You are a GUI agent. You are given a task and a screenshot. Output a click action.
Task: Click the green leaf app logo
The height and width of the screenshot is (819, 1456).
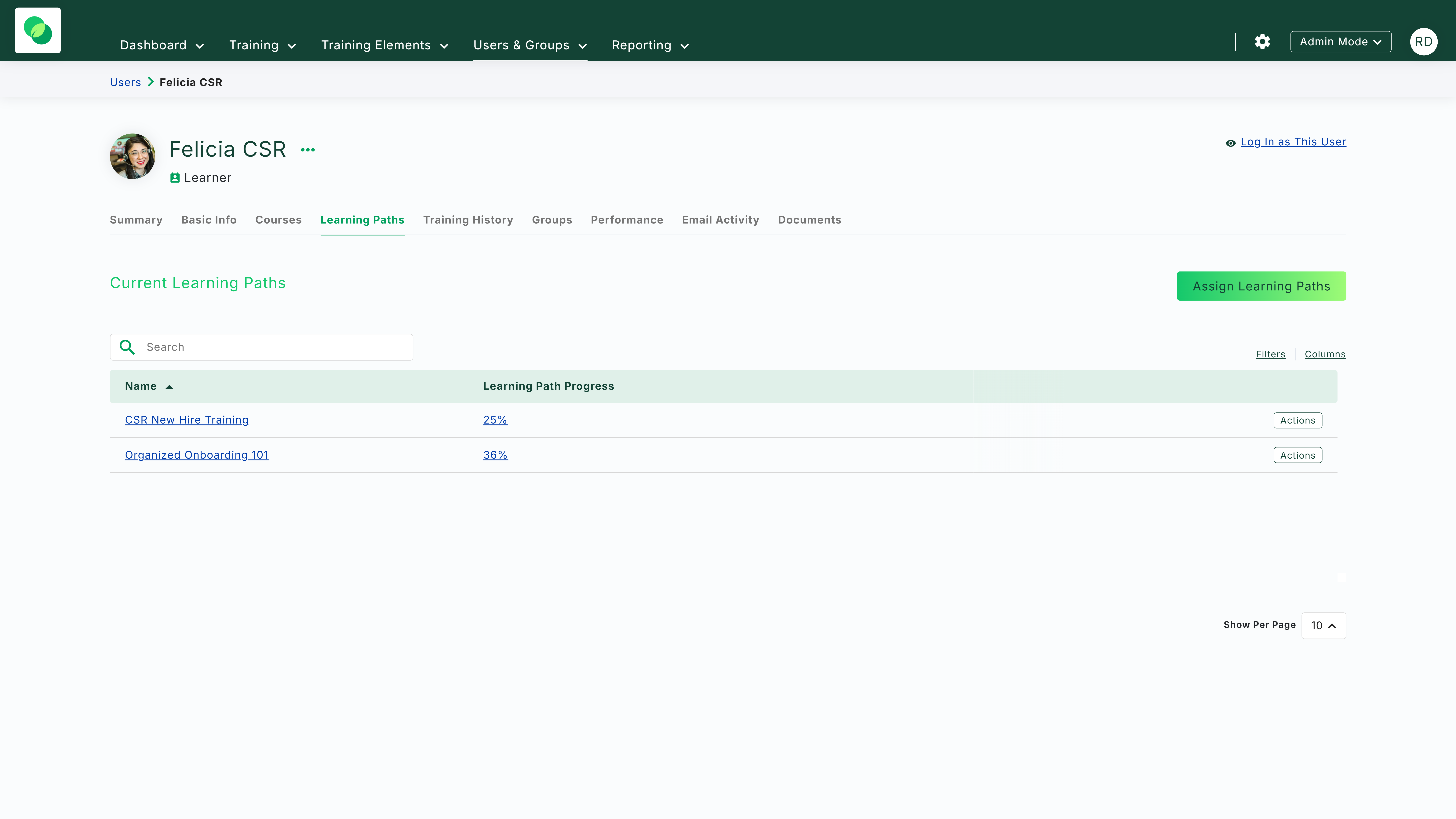click(x=38, y=31)
